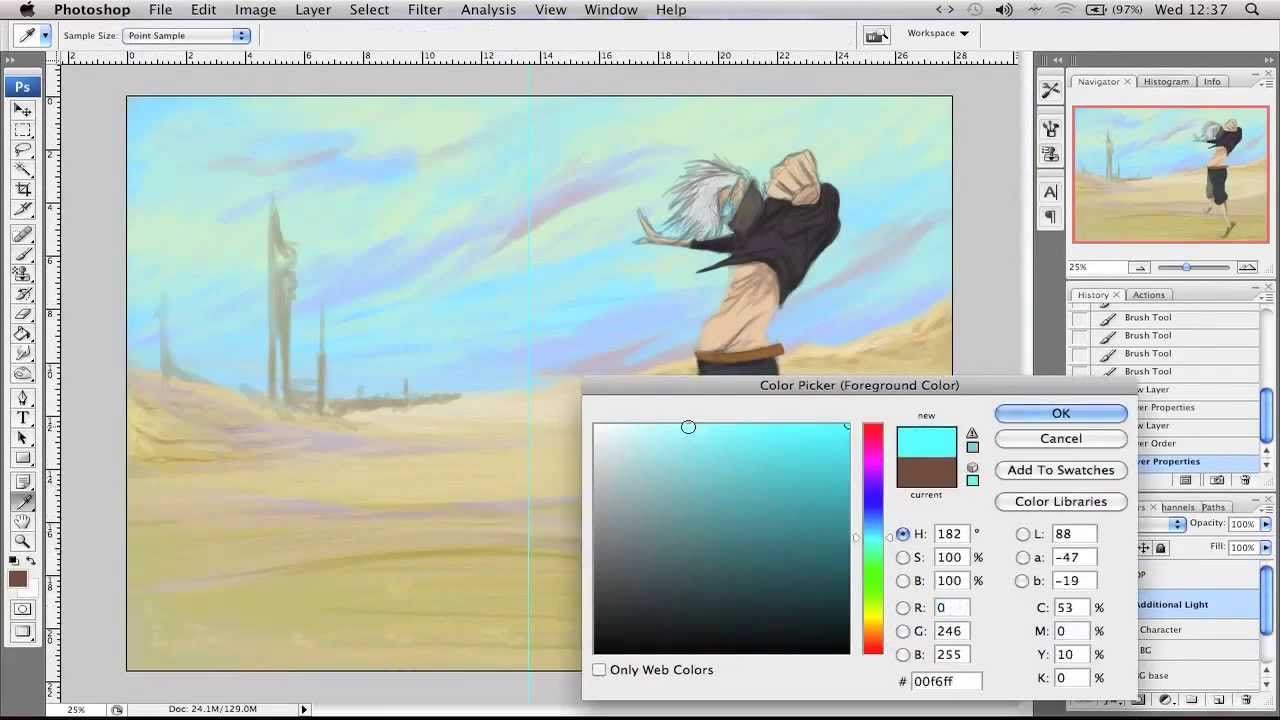Switch to the Paths tab
Screen dimensions: 1280x720
pos(1213,507)
